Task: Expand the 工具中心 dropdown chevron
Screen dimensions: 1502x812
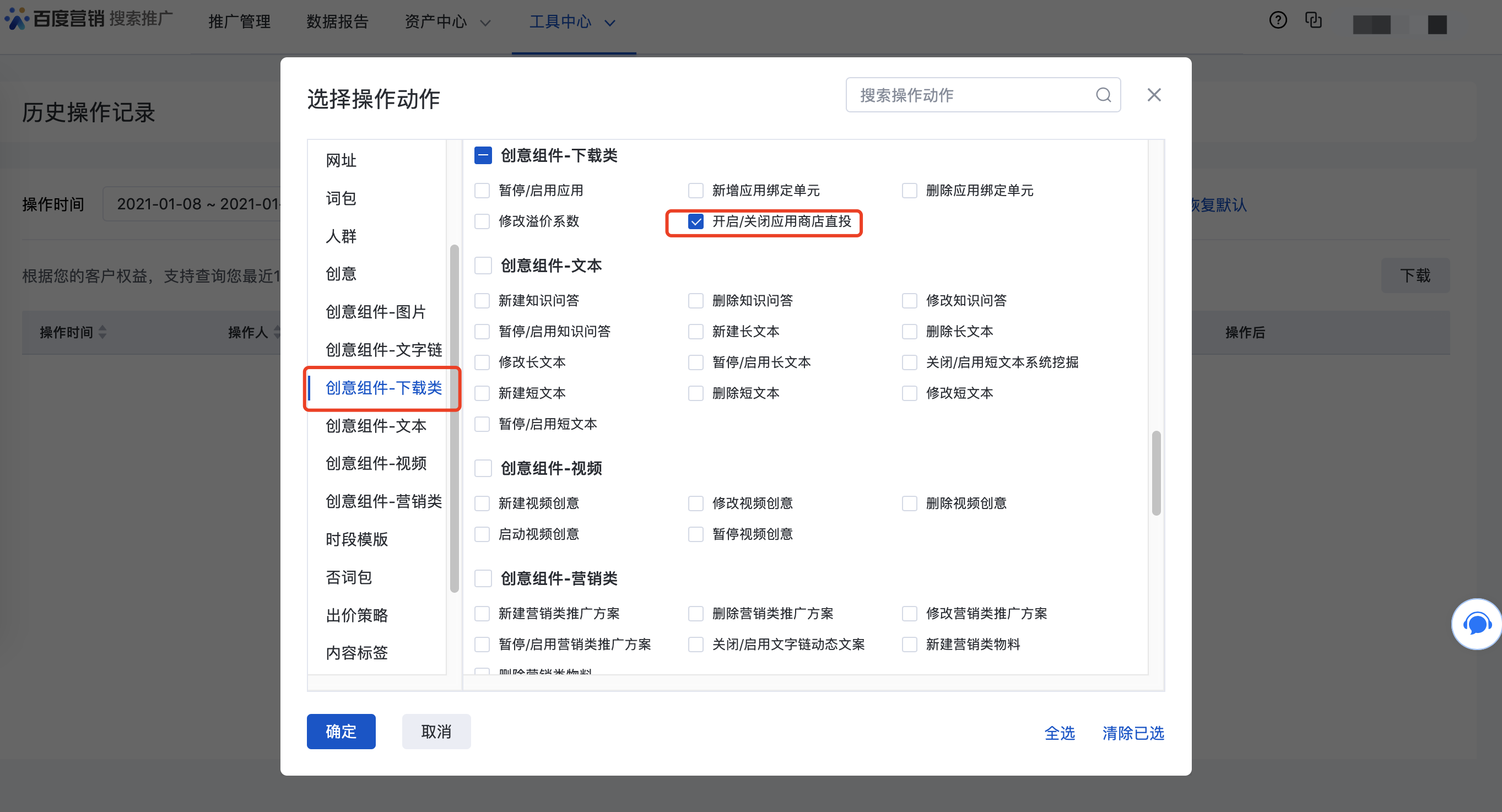Action: point(610,23)
